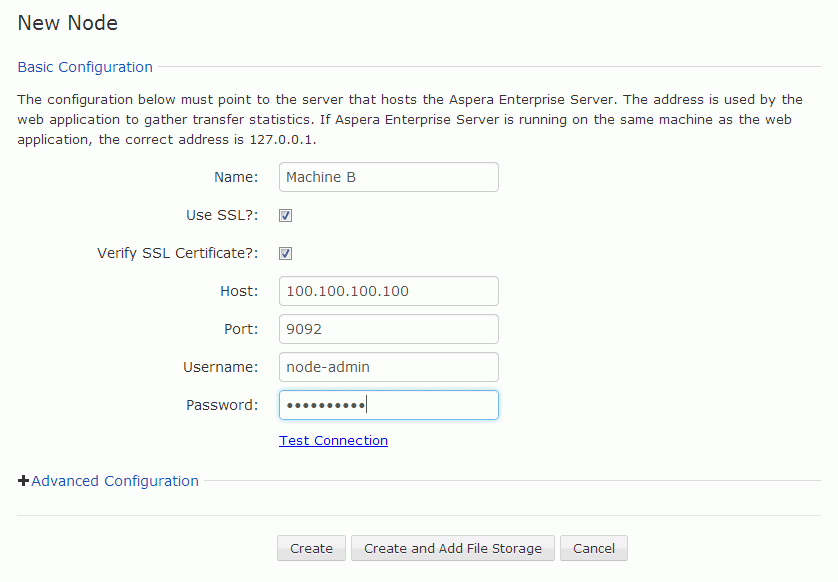
Task: Click Create and Add File Storage
Action: pyautogui.click(x=453, y=548)
